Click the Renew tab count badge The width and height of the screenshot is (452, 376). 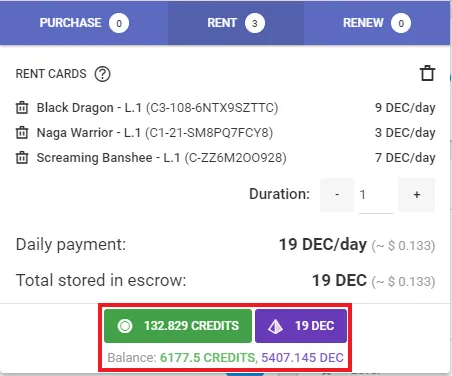[x=401, y=23]
